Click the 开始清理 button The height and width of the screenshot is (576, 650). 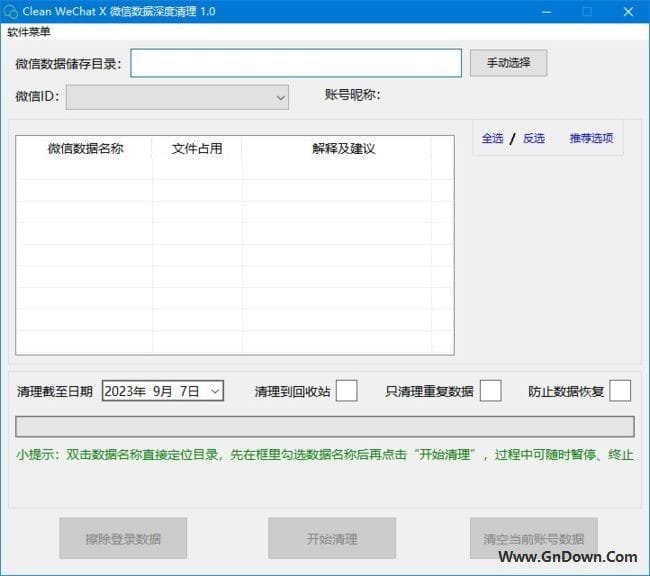click(332, 538)
